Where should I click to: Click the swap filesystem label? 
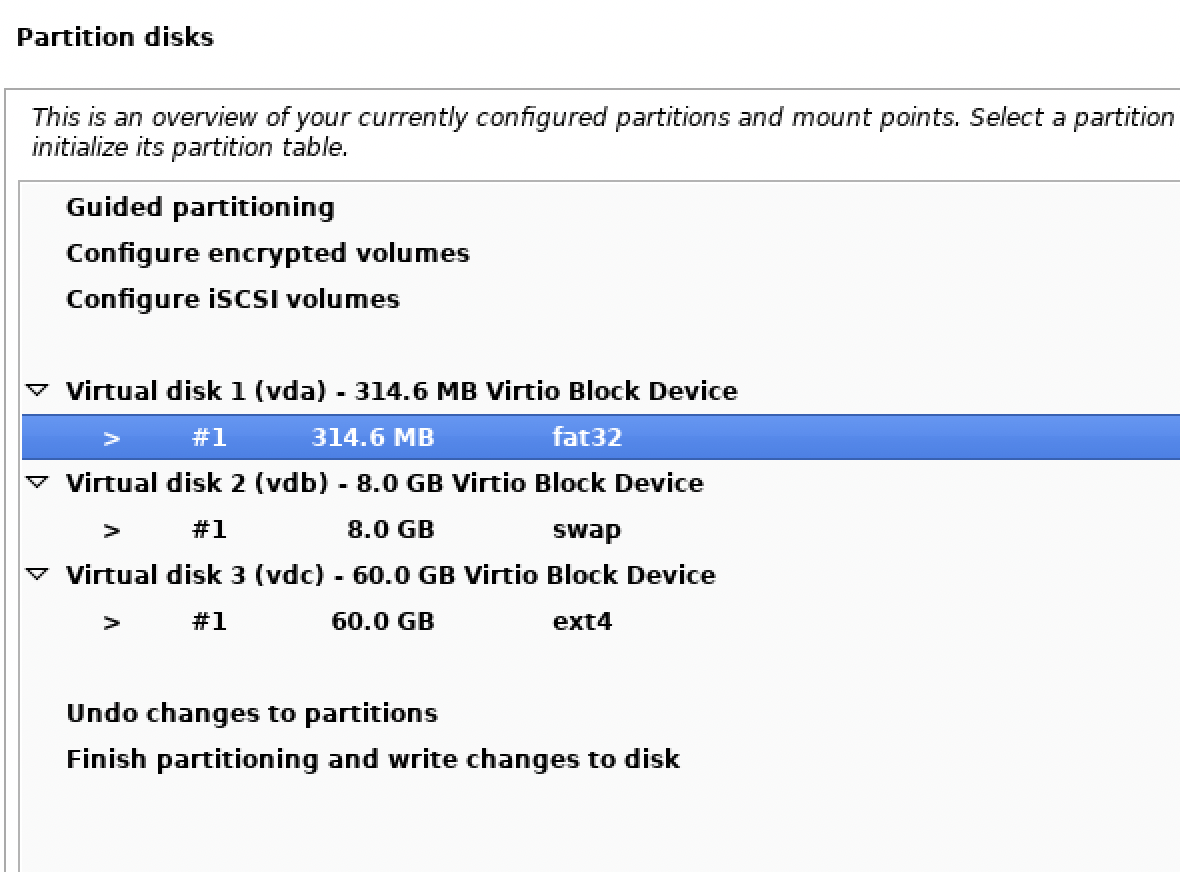(x=586, y=530)
